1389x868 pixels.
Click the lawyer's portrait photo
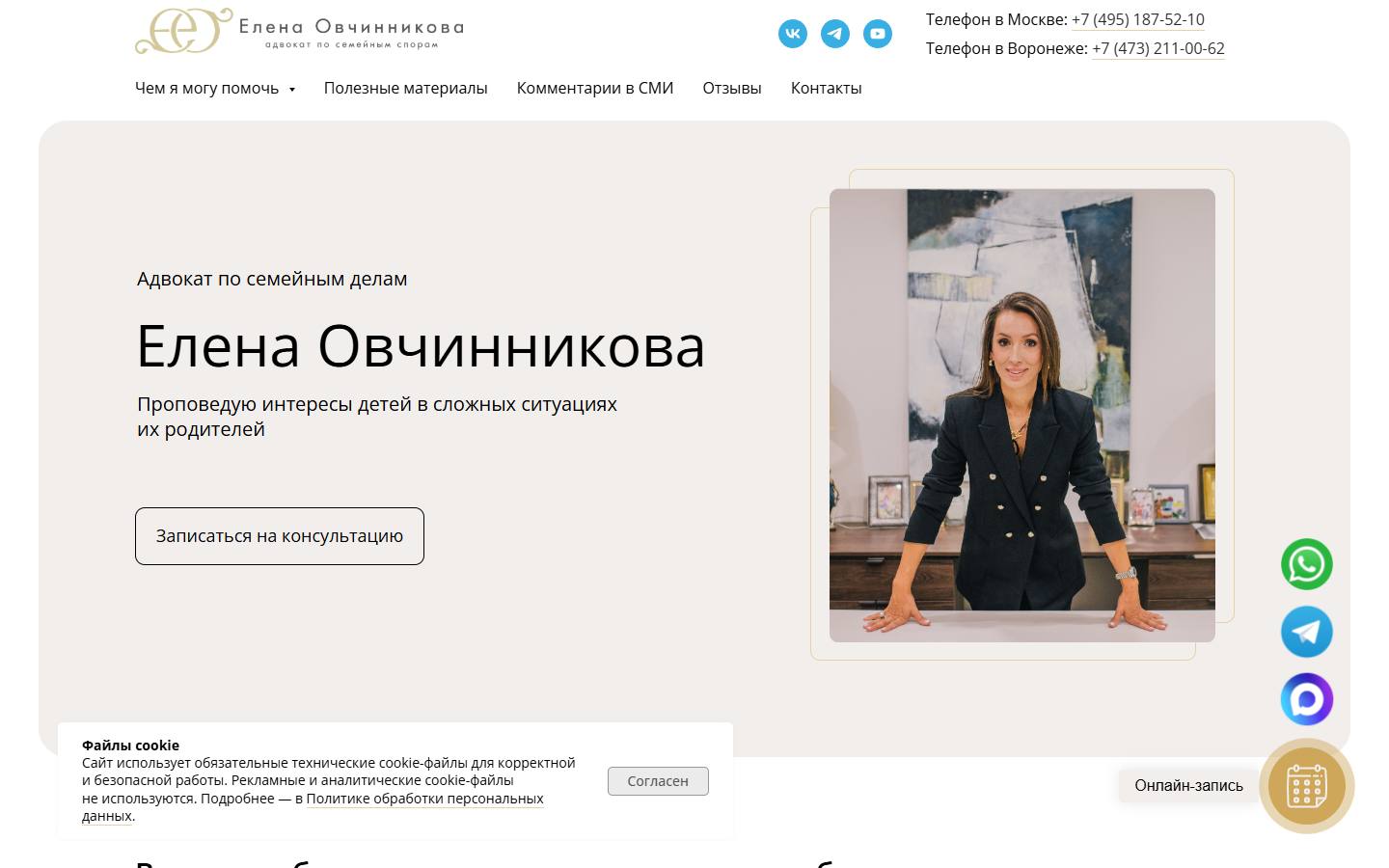click(1022, 416)
